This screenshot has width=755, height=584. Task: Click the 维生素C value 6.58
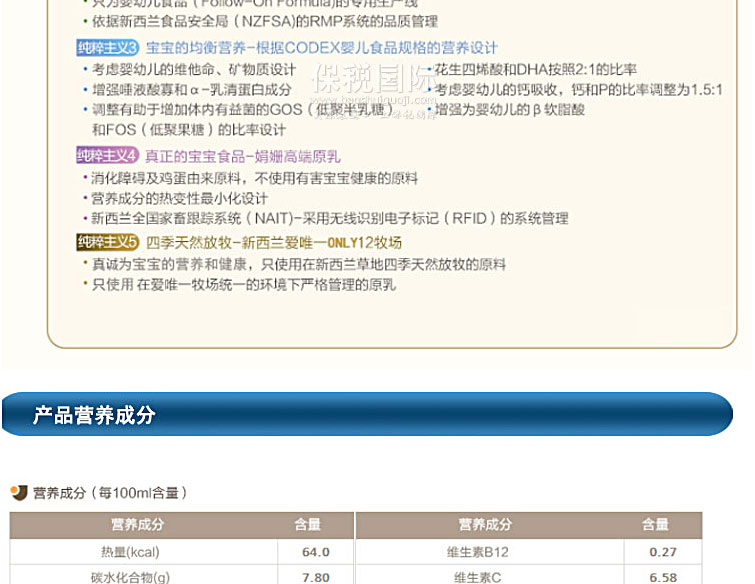662,577
